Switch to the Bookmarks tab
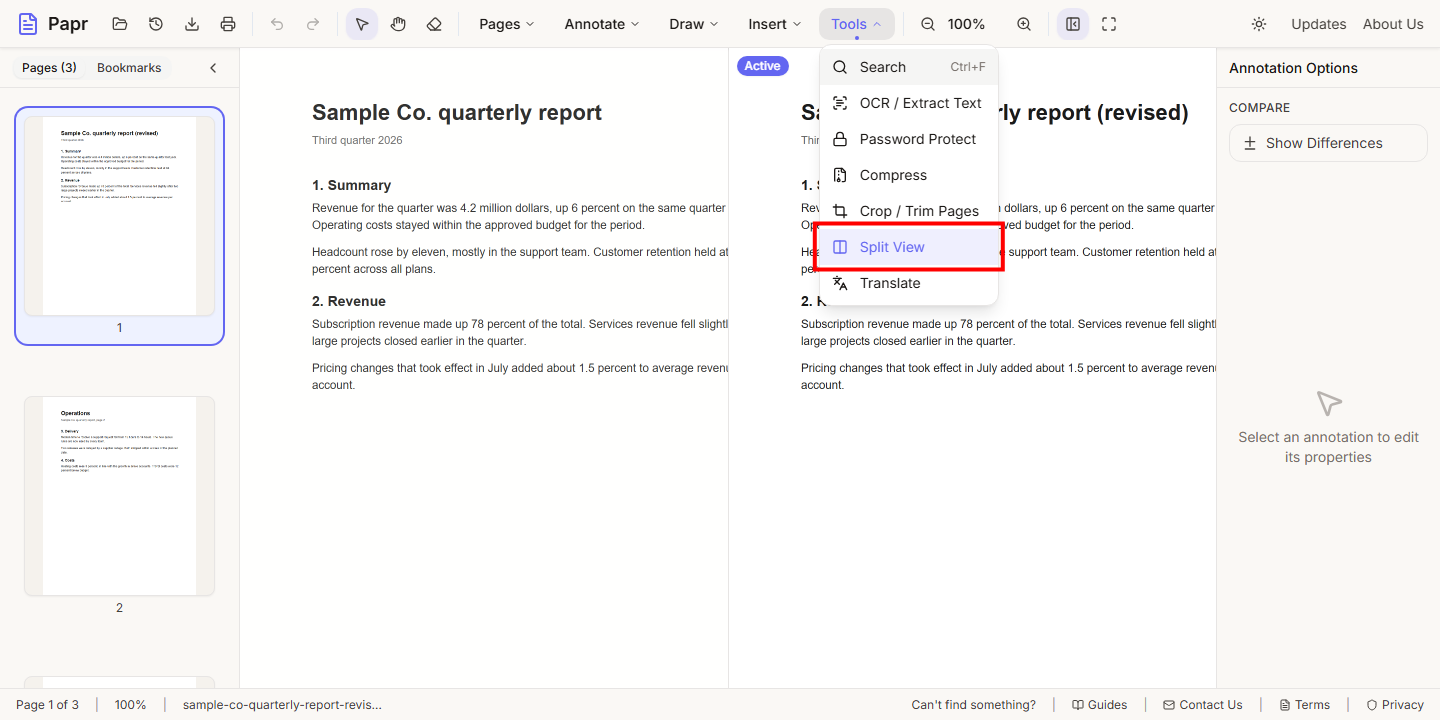Image resolution: width=1440 pixels, height=720 pixels. (129, 68)
